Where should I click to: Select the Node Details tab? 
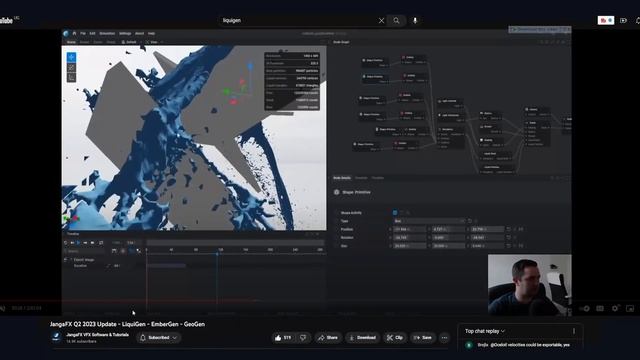[342, 178]
